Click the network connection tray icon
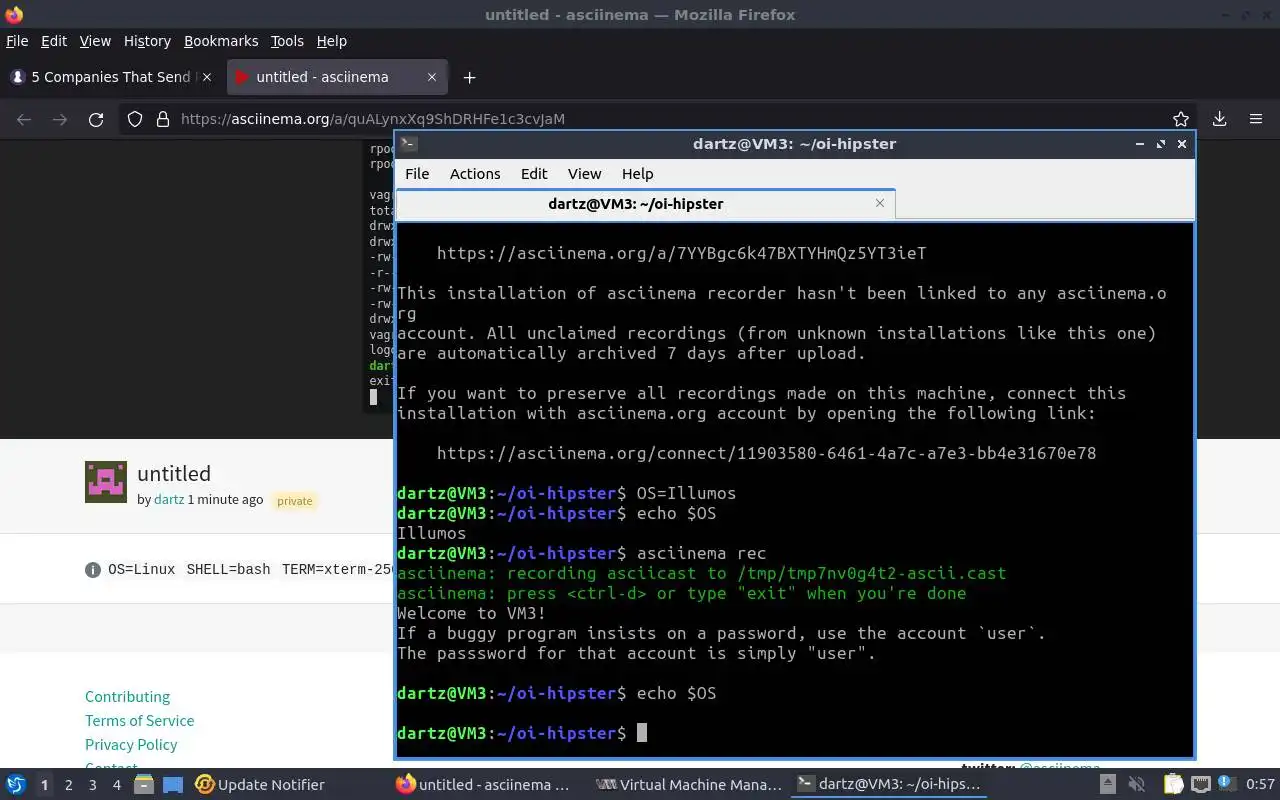Image resolution: width=1280 pixels, height=800 pixels. tap(1201, 785)
